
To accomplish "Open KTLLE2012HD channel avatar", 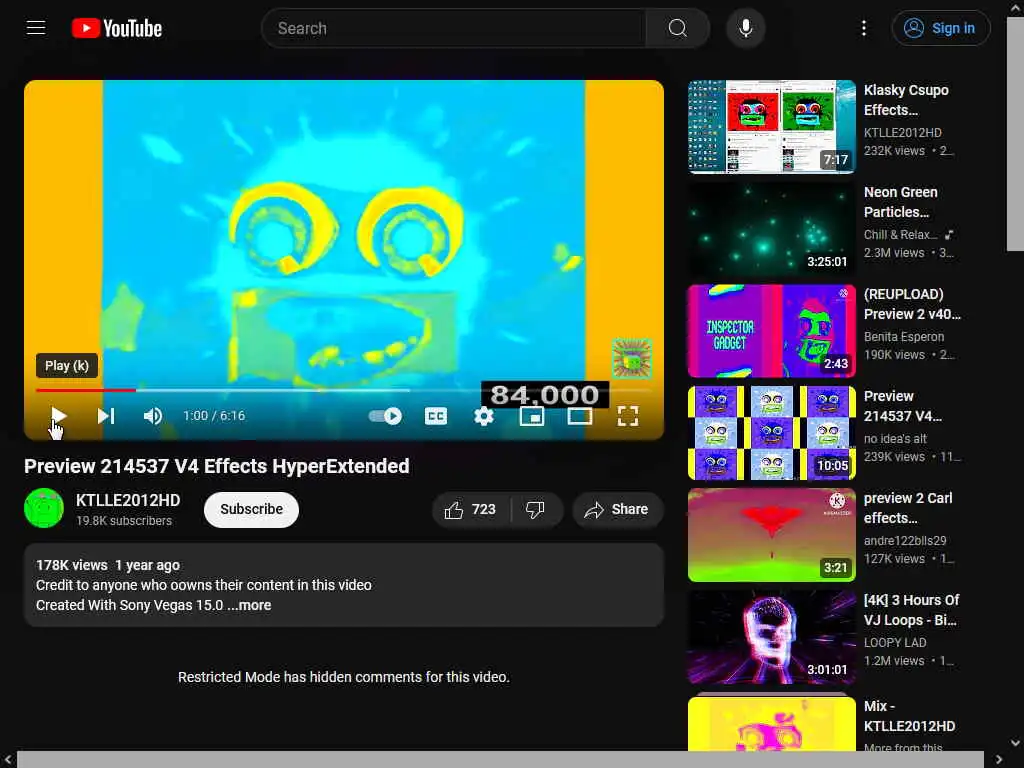I will pos(44,508).
